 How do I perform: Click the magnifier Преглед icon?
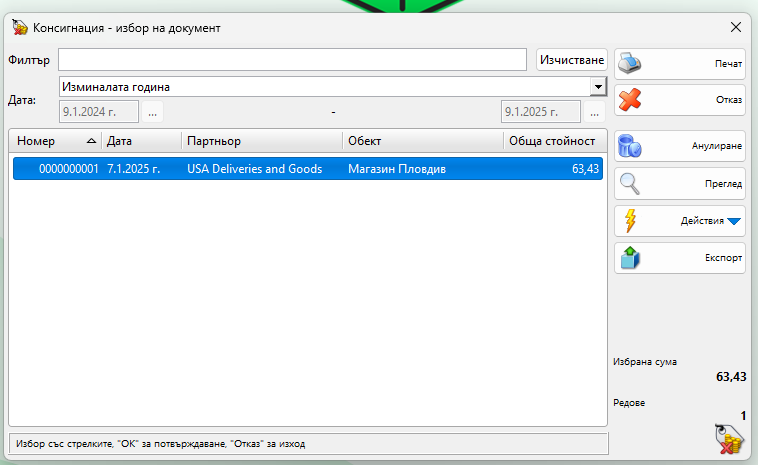click(x=630, y=184)
